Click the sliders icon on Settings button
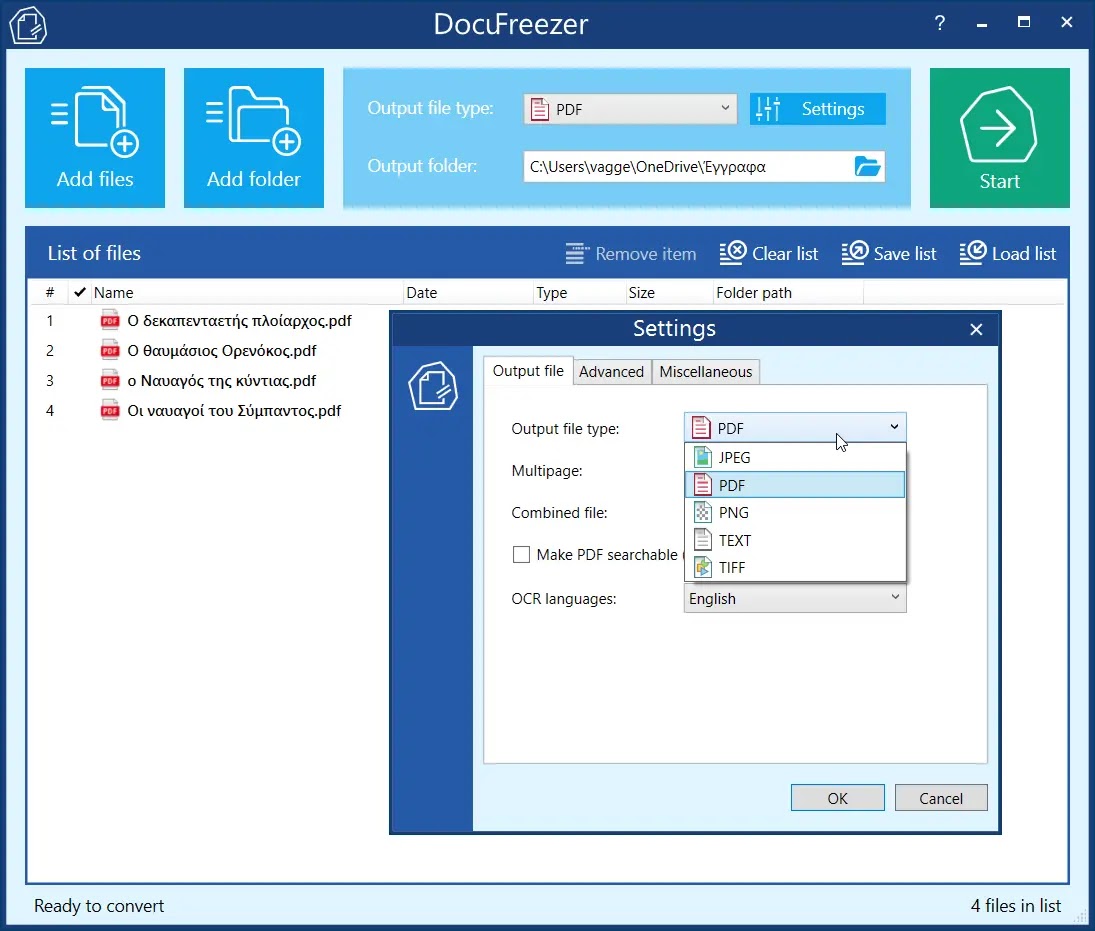 click(768, 109)
